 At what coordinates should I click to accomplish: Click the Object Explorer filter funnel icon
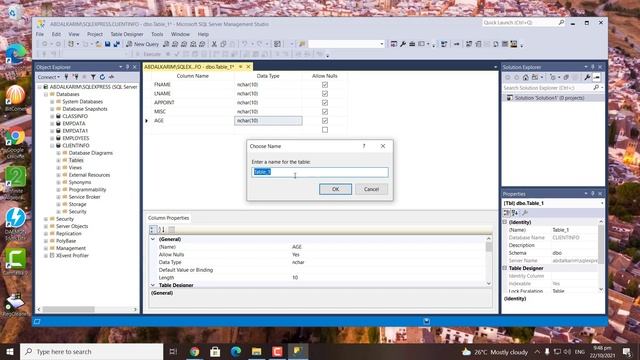pyautogui.click(x=93, y=77)
